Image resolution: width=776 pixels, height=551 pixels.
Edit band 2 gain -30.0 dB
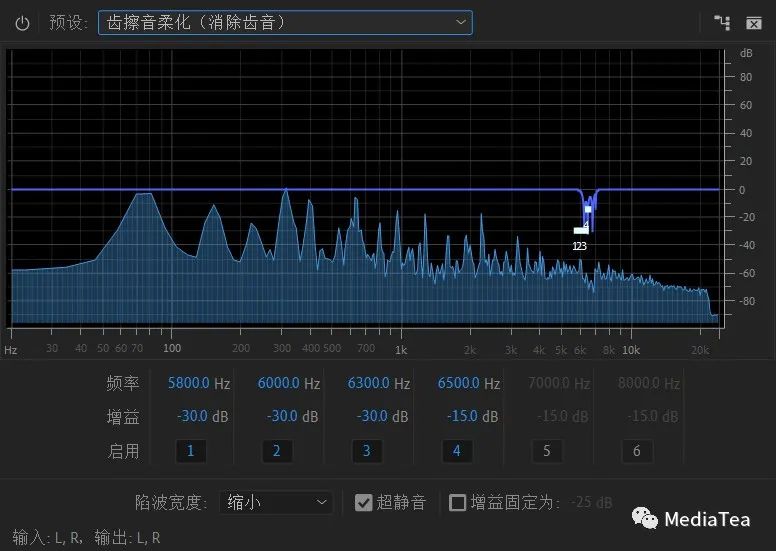[x=292, y=416]
